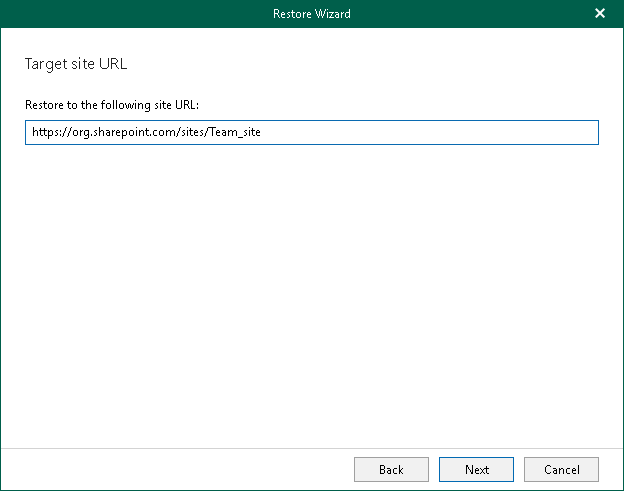Click the title bar between title and close
The image size is (624, 491).
[x=470, y=14]
